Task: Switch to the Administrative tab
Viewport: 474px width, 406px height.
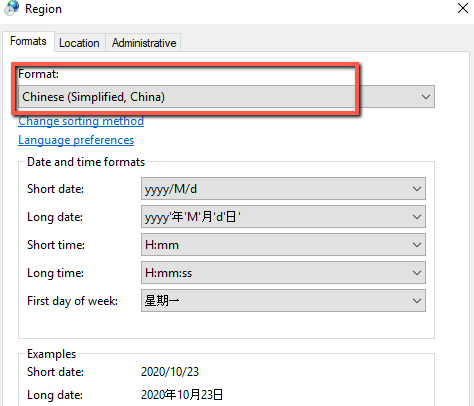Action: (x=144, y=43)
